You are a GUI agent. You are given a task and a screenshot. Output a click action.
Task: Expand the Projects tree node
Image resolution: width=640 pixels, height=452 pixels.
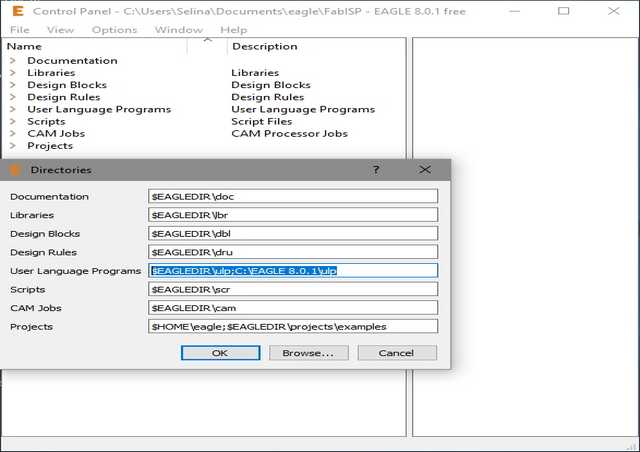13,146
